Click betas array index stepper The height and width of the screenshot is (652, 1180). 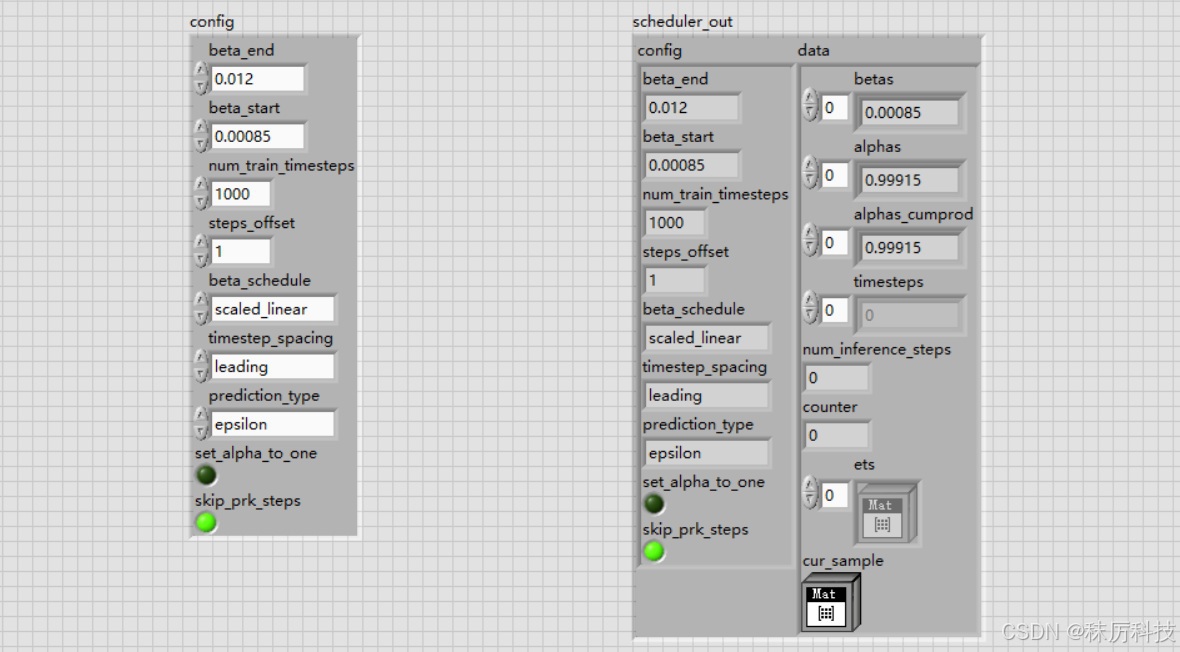(810, 107)
